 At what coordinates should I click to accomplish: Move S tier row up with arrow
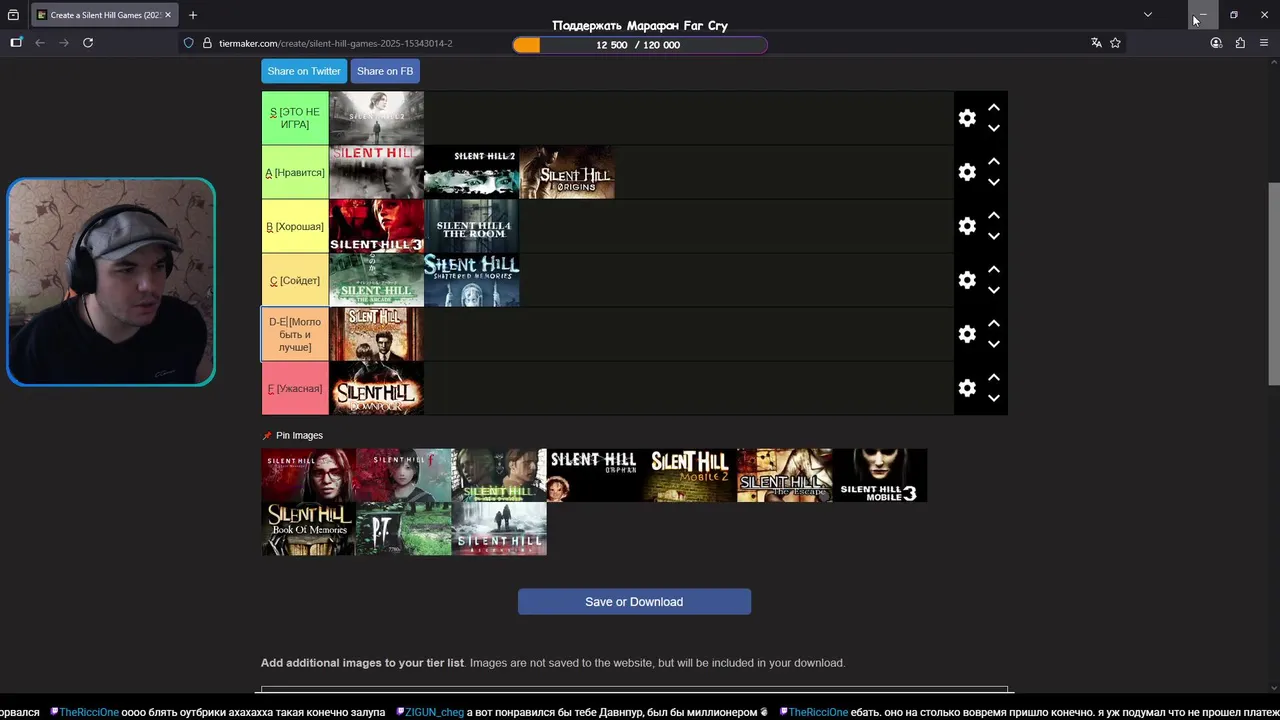(x=994, y=107)
